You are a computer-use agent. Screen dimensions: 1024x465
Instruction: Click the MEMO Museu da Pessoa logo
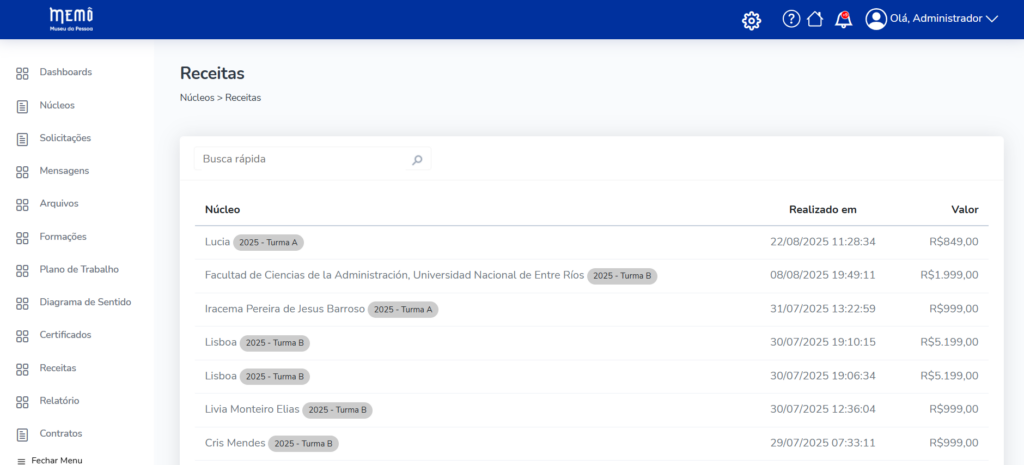click(71, 19)
